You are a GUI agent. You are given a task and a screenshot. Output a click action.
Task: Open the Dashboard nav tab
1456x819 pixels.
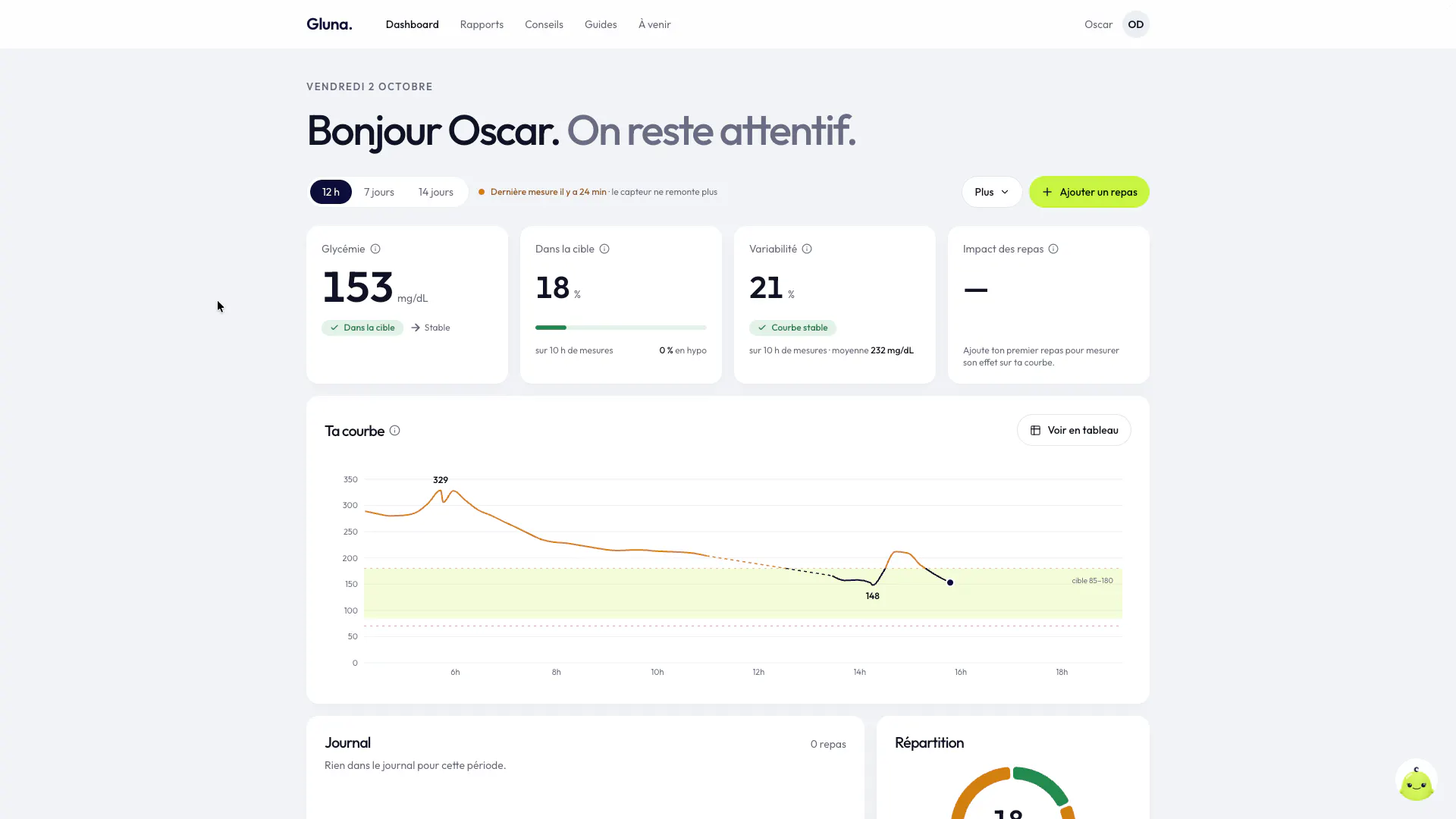pos(412,24)
